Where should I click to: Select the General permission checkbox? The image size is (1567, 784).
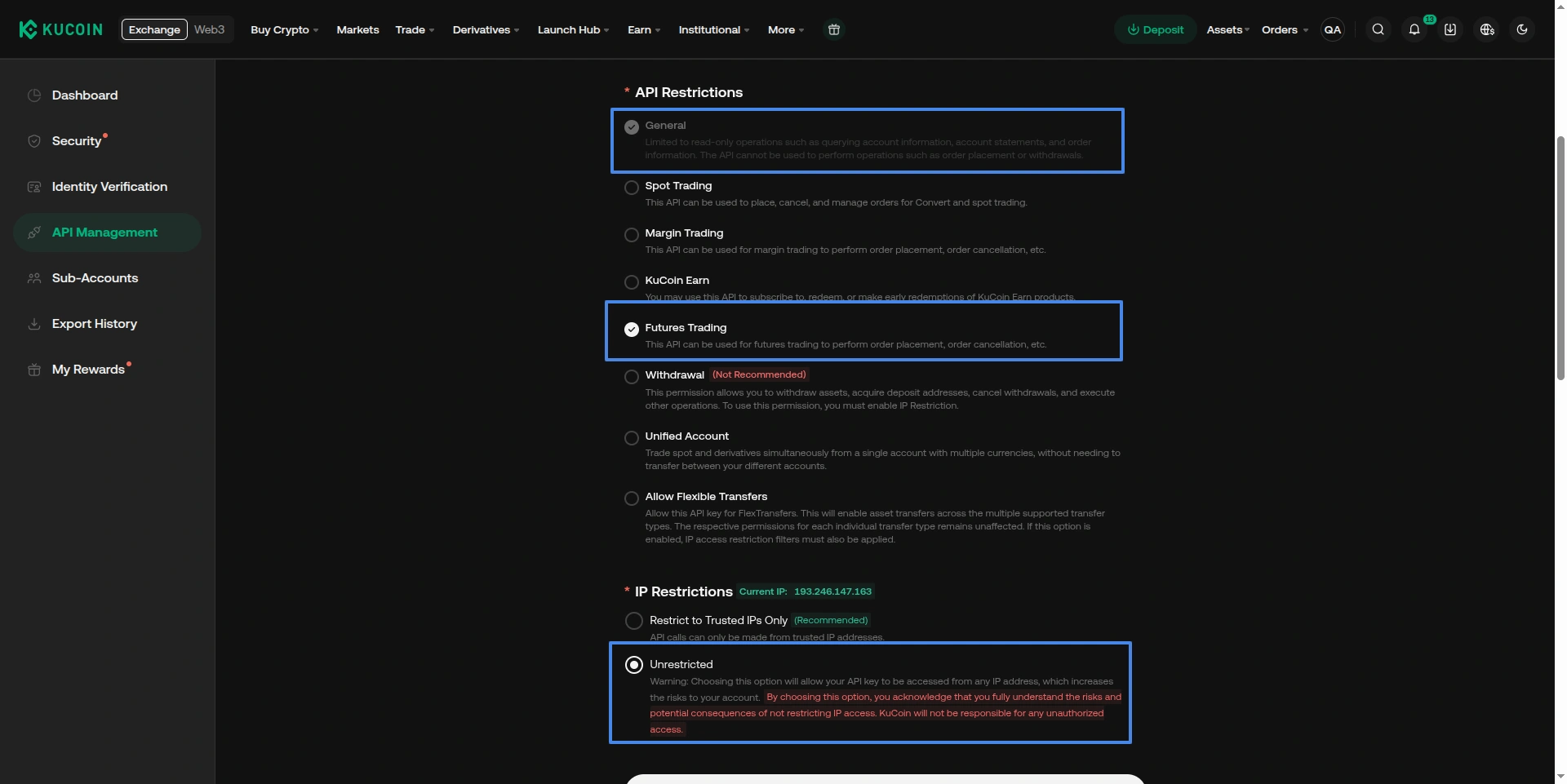[x=632, y=127]
